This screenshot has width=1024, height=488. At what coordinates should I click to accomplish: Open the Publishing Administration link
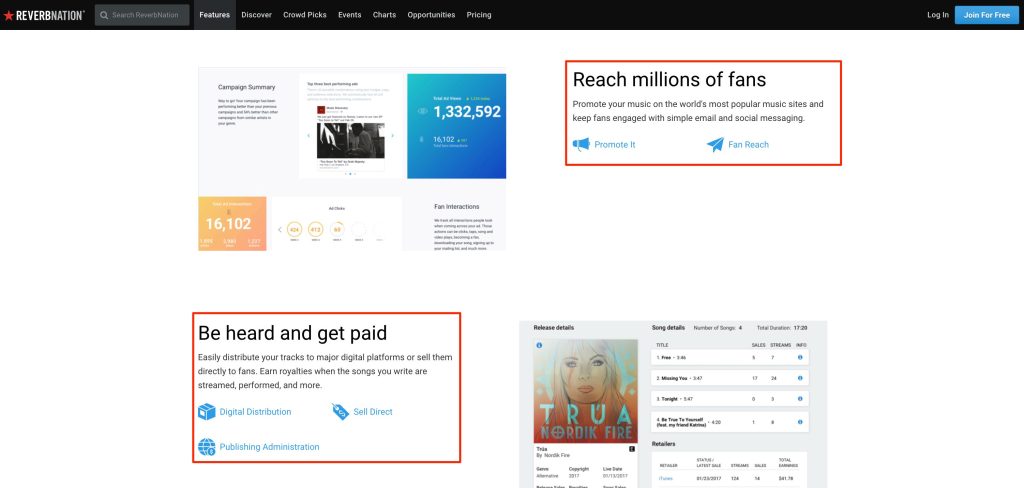pos(269,447)
